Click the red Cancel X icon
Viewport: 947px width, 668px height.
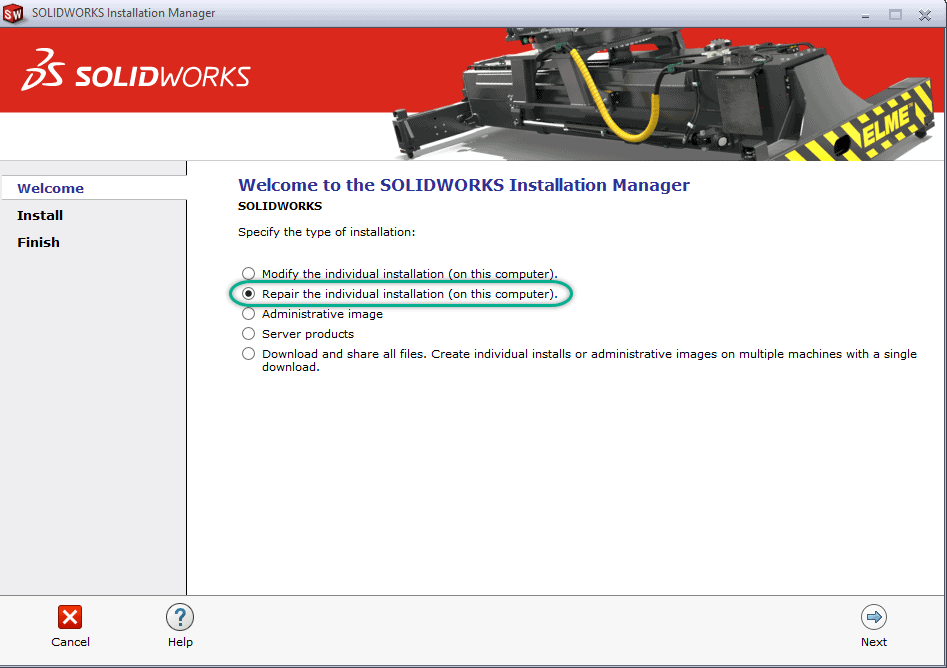click(70, 617)
